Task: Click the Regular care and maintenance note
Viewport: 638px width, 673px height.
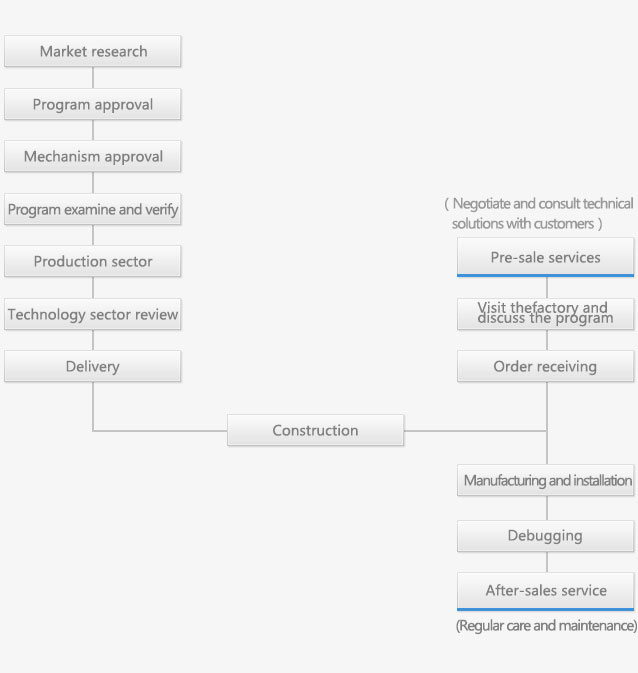Action: 547,626
